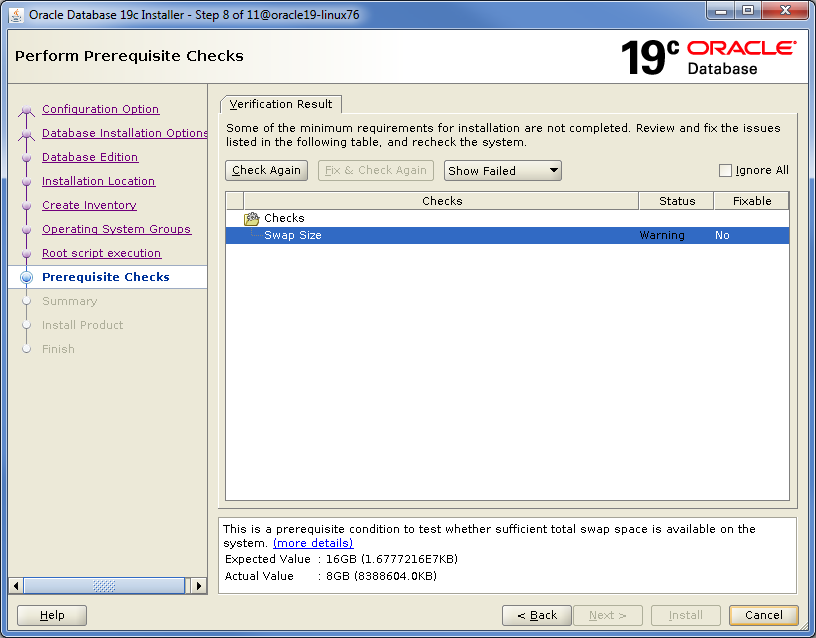
Task: Open the Show Failed dropdown
Action: [502, 170]
